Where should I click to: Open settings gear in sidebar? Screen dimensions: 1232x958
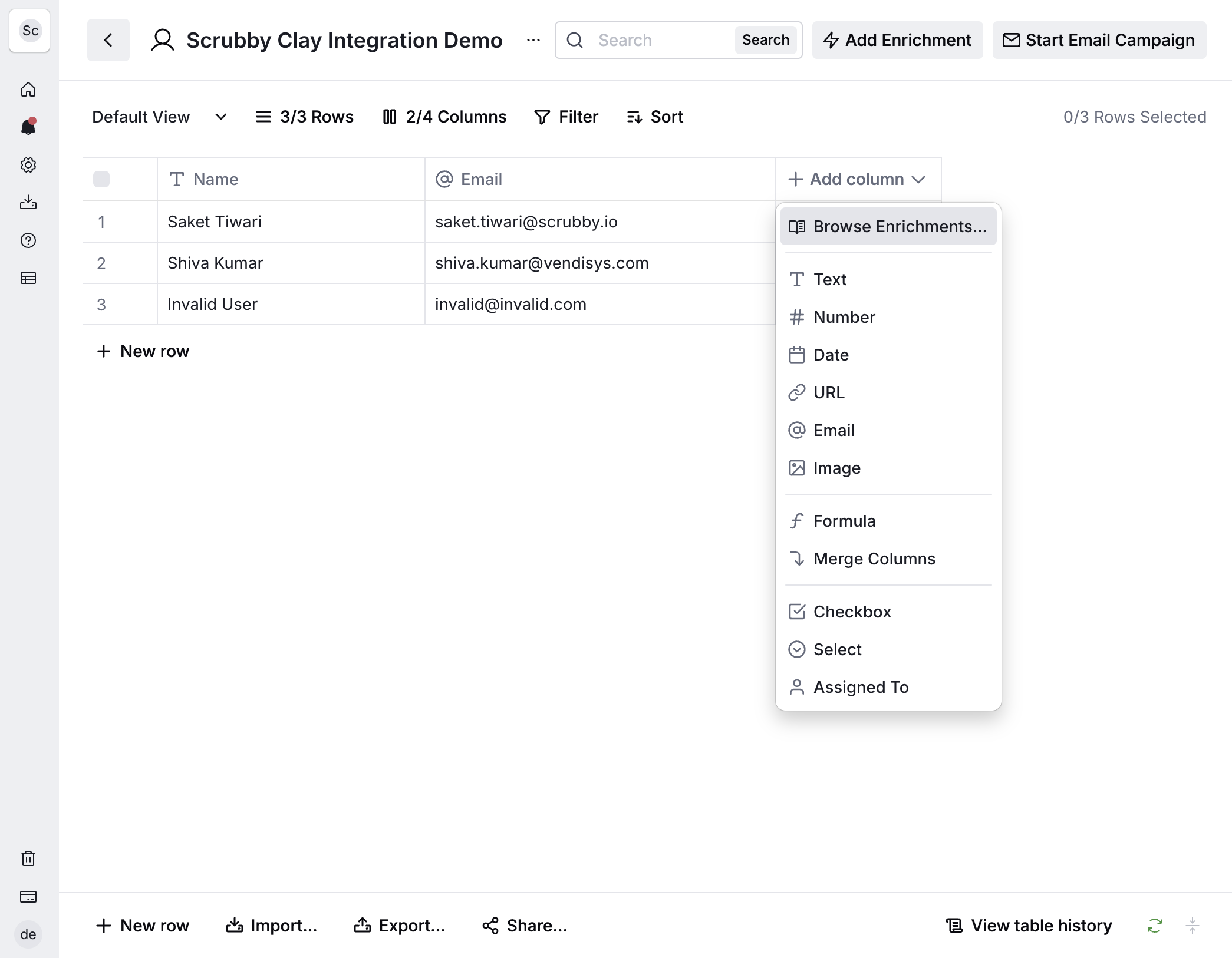(28, 165)
